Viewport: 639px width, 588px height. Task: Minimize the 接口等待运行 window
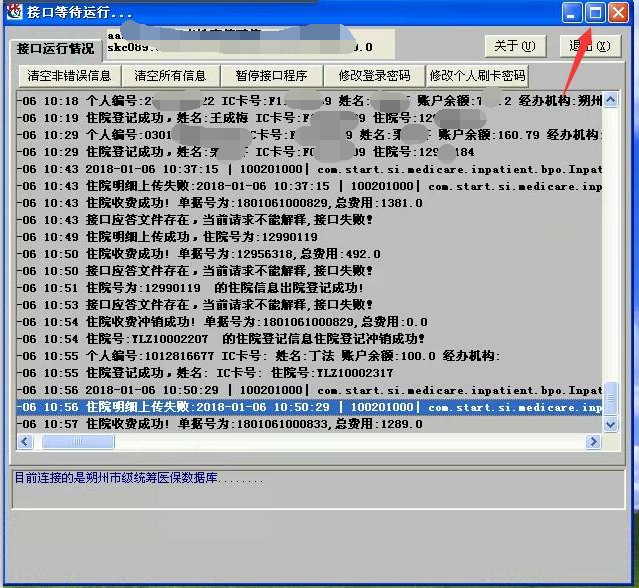click(572, 13)
